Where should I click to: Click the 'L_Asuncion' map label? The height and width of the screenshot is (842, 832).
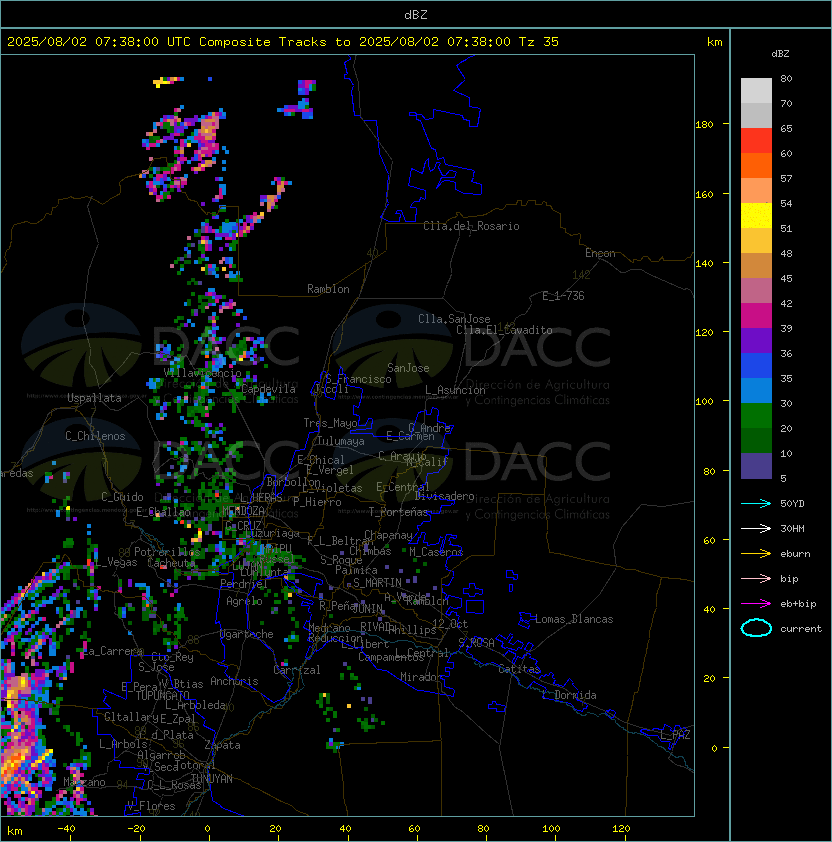pyautogui.click(x=455, y=390)
